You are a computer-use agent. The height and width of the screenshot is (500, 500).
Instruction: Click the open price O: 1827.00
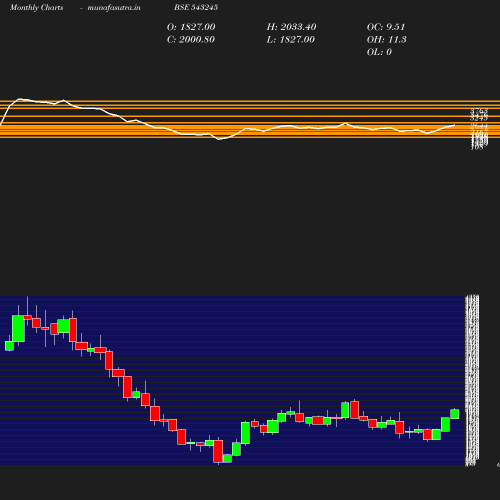click(x=191, y=27)
